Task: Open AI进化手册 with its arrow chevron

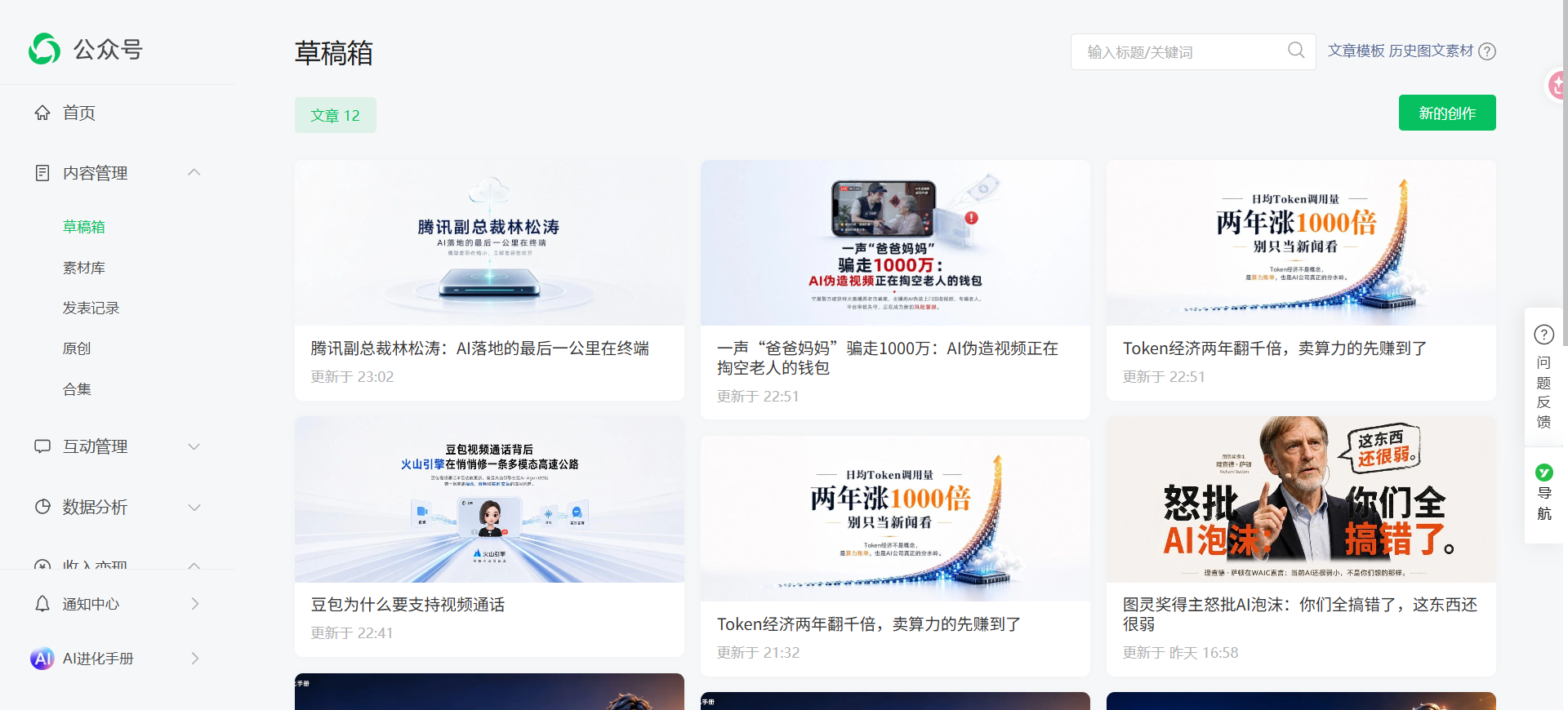Action: click(x=195, y=659)
